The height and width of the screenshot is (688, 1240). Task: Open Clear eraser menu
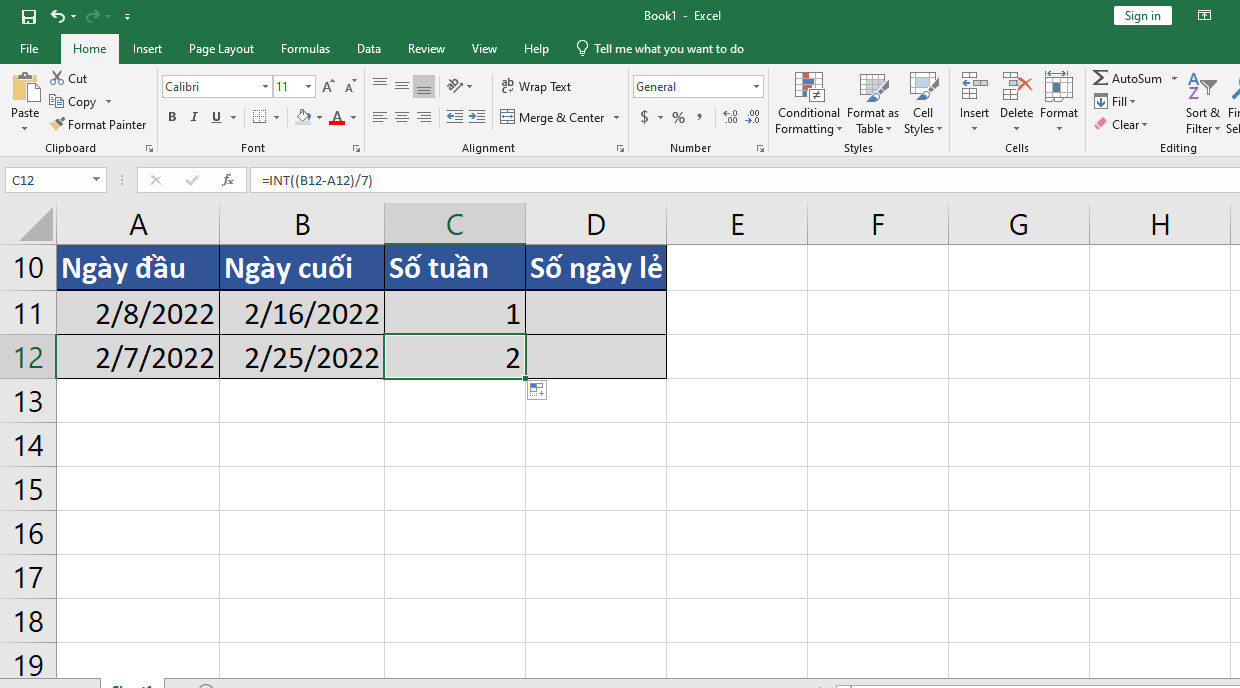point(1121,125)
